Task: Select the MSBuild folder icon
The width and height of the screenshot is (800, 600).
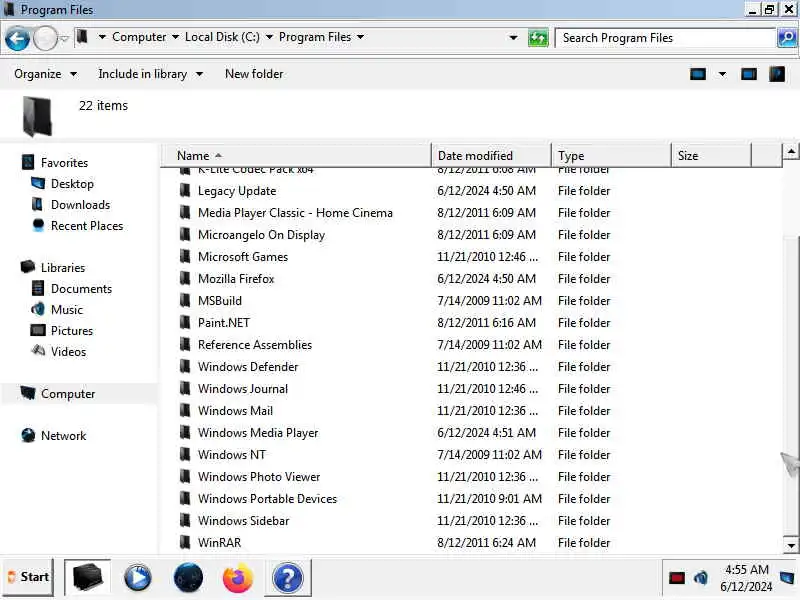Action: [x=185, y=300]
